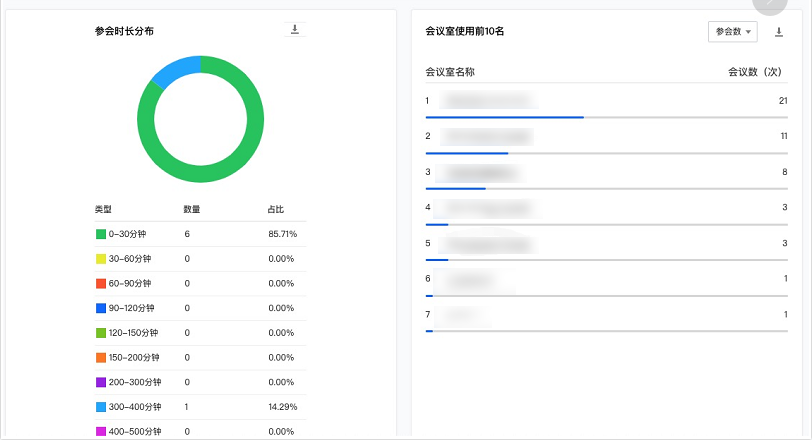Select the red 60-90分钟 legend swatch
The width and height of the screenshot is (812, 440).
coord(101,284)
